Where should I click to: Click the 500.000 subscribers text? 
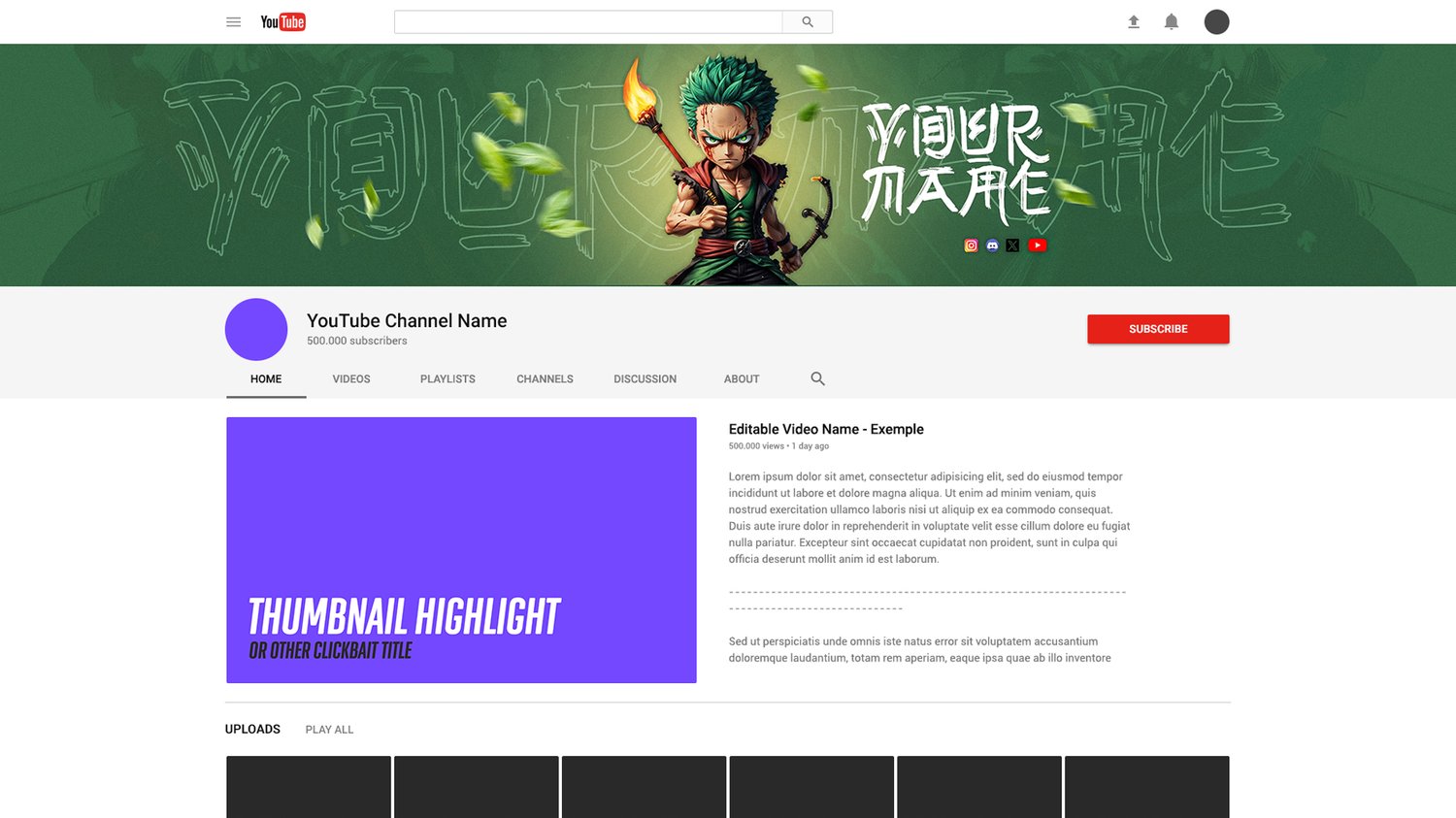tap(357, 341)
